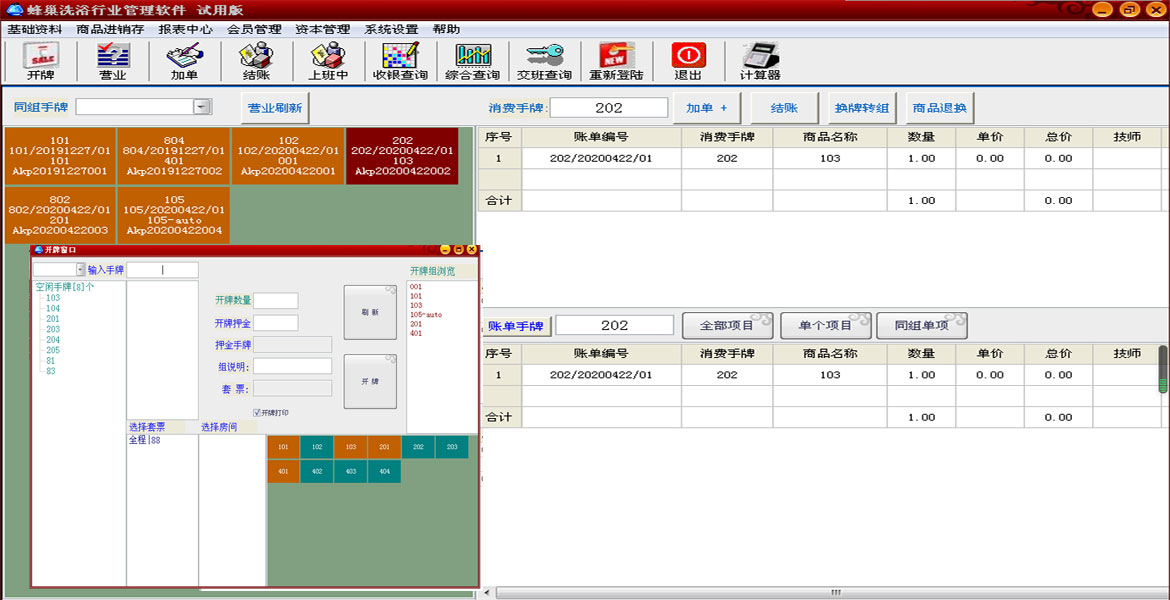Select room tile 203 in 开牌窗口
Image resolution: width=1170 pixels, height=600 pixels.
pos(451,447)
